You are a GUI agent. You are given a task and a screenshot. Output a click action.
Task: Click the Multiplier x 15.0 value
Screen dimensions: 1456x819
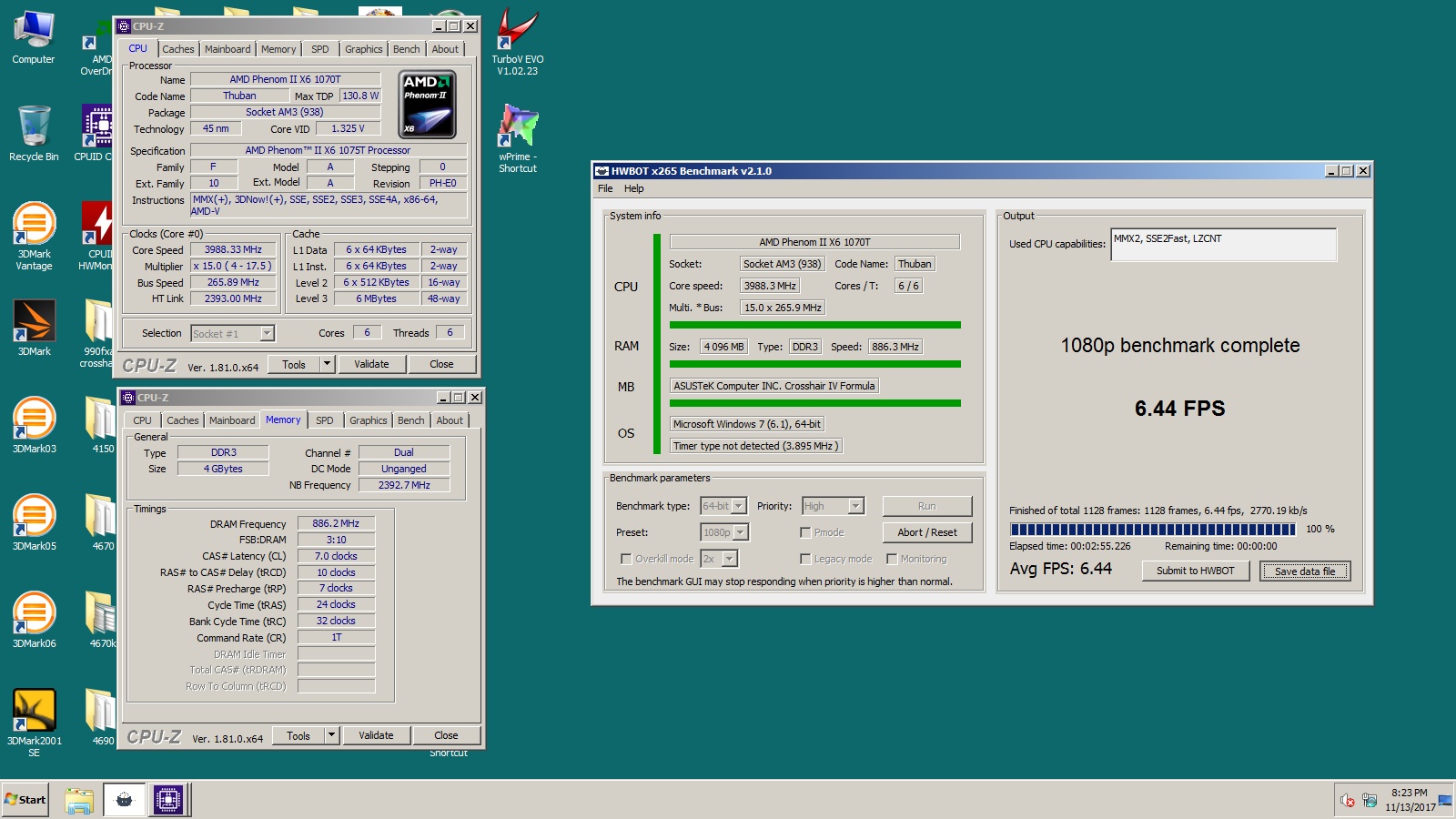coord(233,266)
